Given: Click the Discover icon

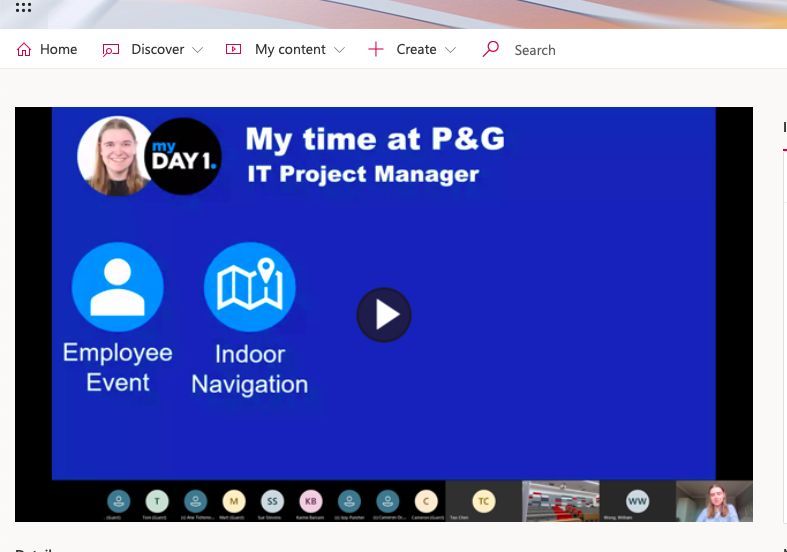Looking at the screenshot, I should pyautogui.click(x=110, y=50).
